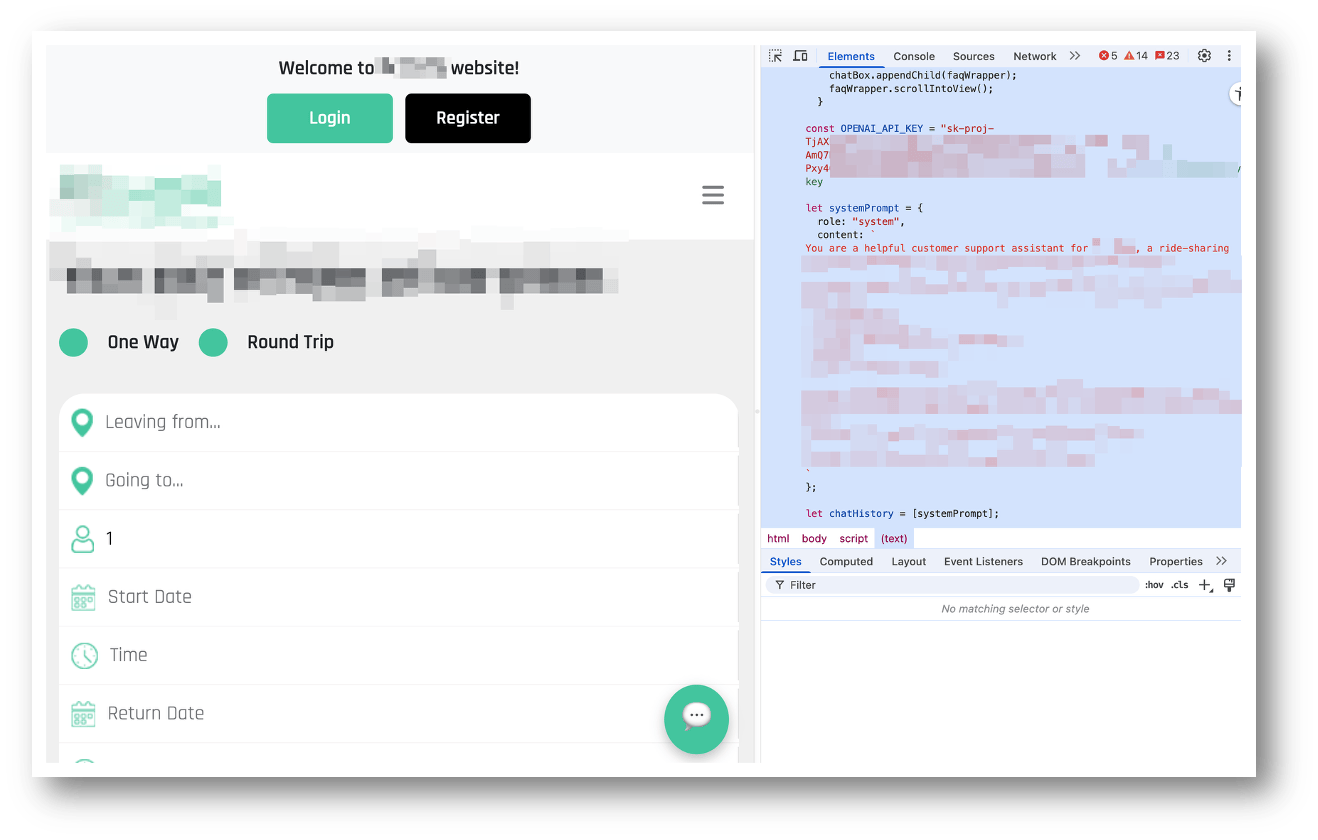Switch to the Console tab
1318x840 pixels.
[914, 57]
